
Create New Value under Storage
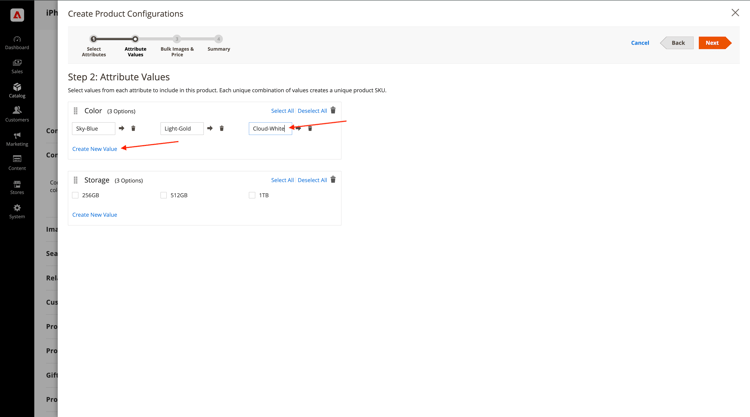click(x=95, y=215)
